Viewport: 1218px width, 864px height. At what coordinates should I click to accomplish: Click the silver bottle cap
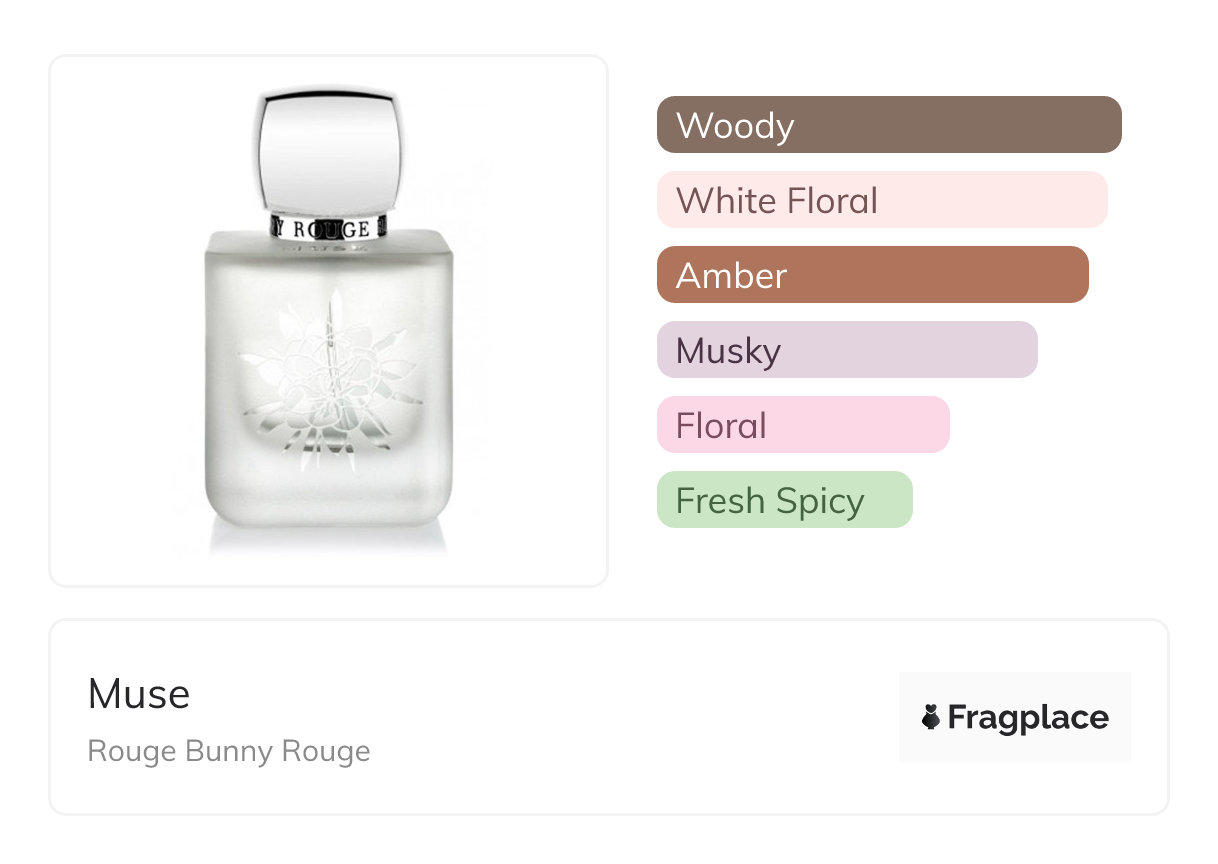tap(328, 150)
